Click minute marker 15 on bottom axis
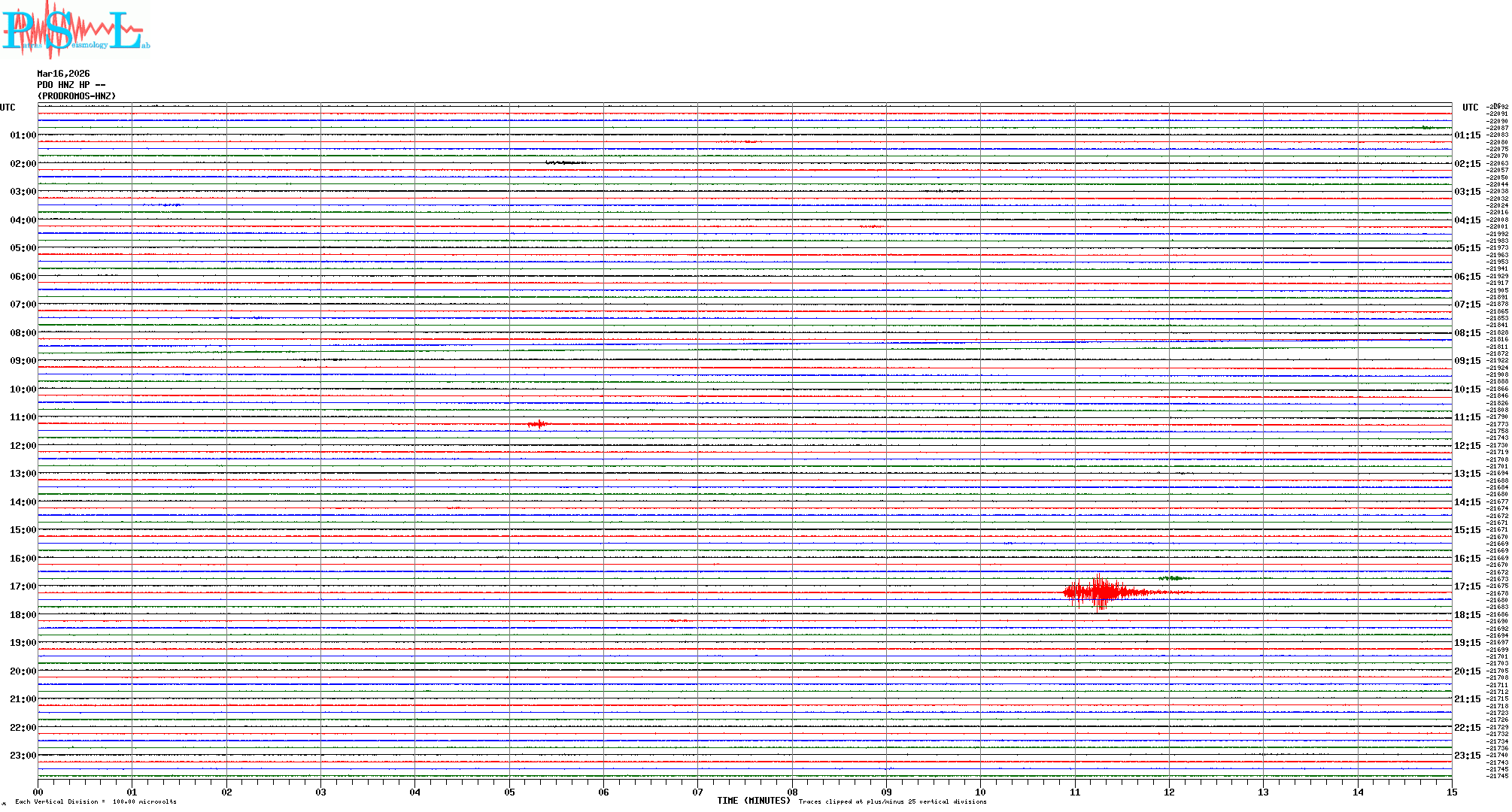 [x=1451, y=792]
